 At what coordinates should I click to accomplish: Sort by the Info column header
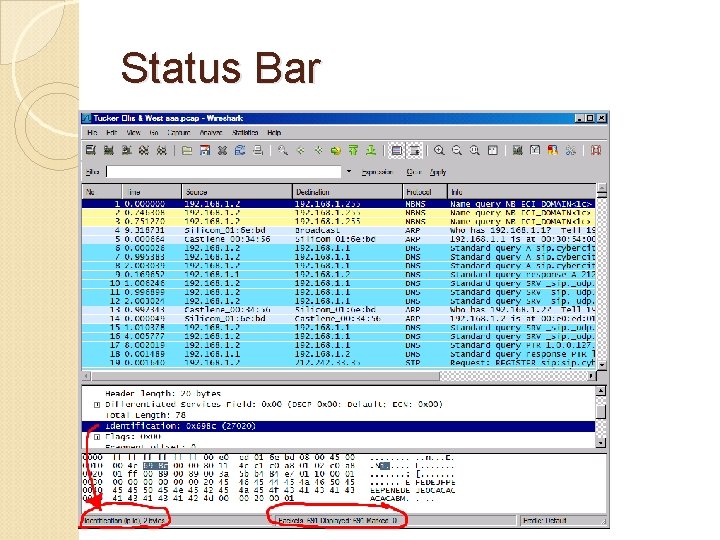pyautogui.click(x=522, y=191)
